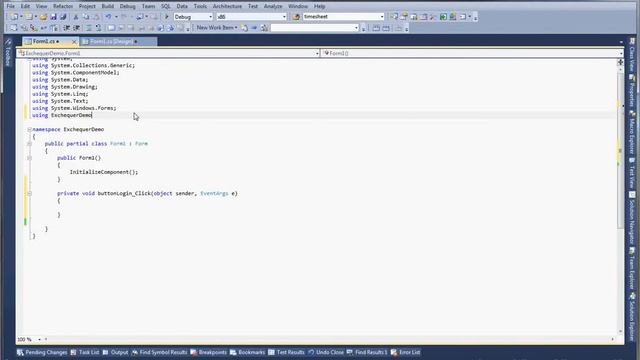Click the EventArgs type in method signature
The width and height of the screenshot is (640, 360).
pos(214,193)
